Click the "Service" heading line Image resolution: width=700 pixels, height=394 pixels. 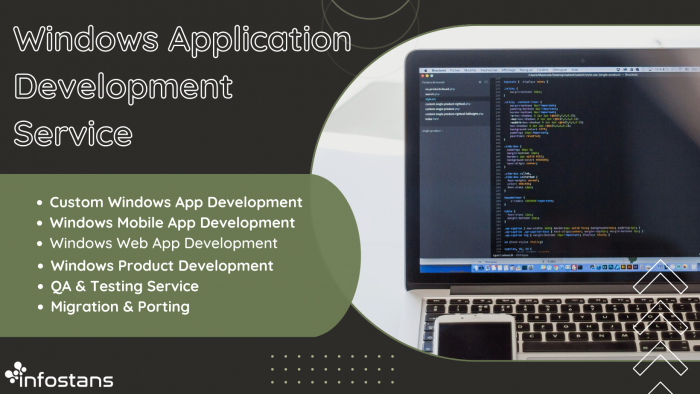(73, 133)
